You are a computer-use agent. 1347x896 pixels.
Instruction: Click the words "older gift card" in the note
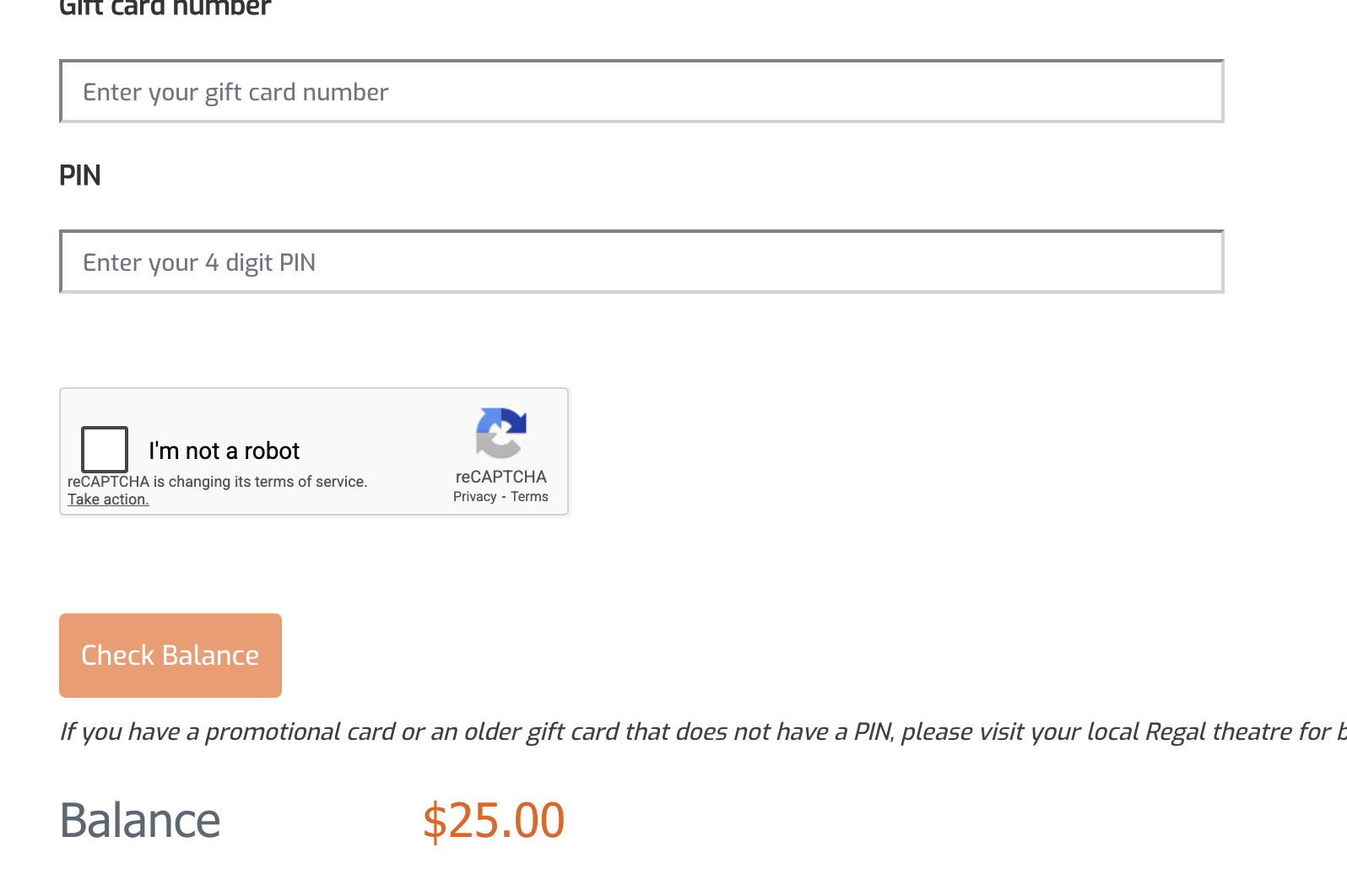[542, 731]
